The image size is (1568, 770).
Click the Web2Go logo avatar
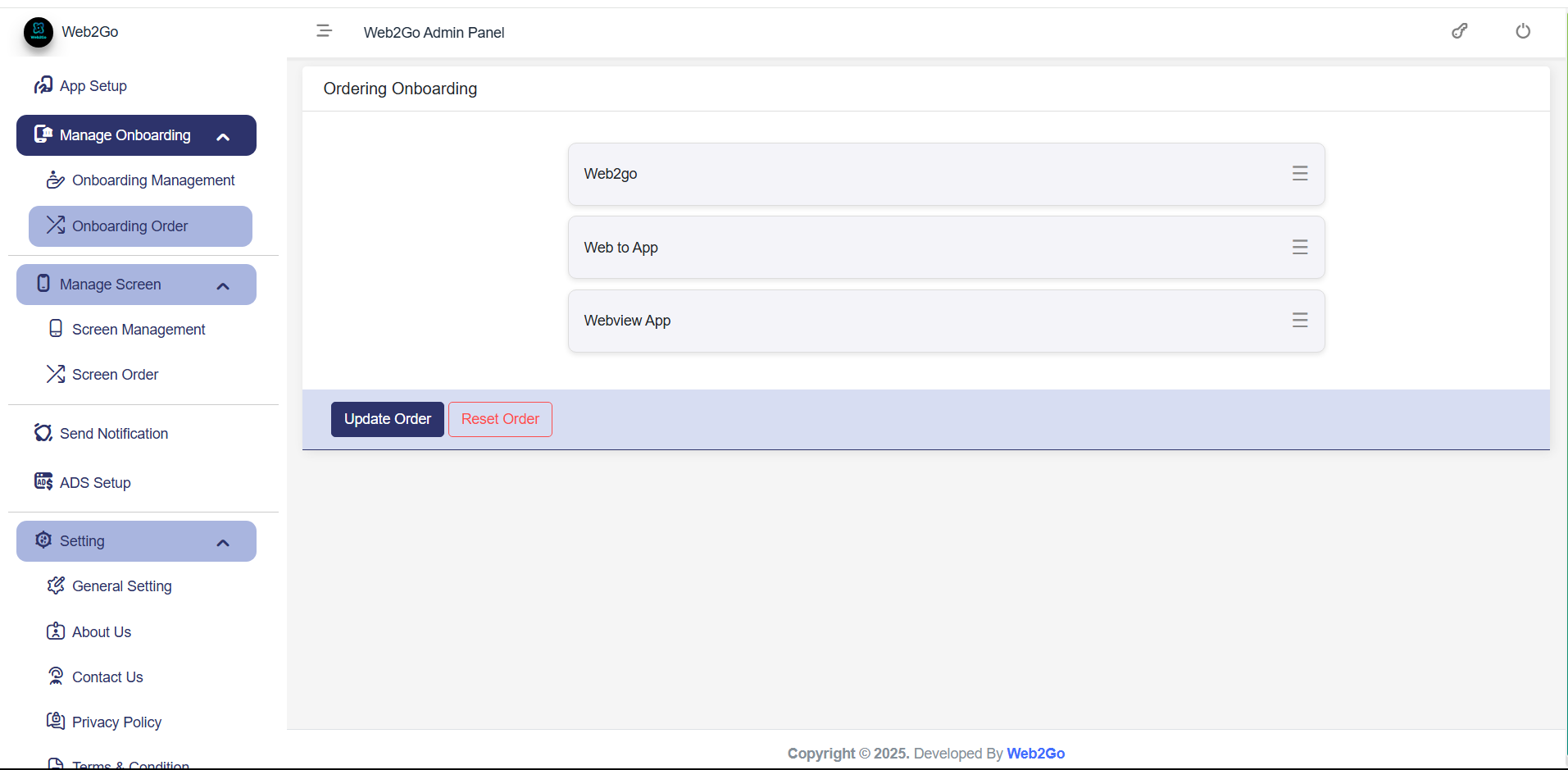(39, 32)
